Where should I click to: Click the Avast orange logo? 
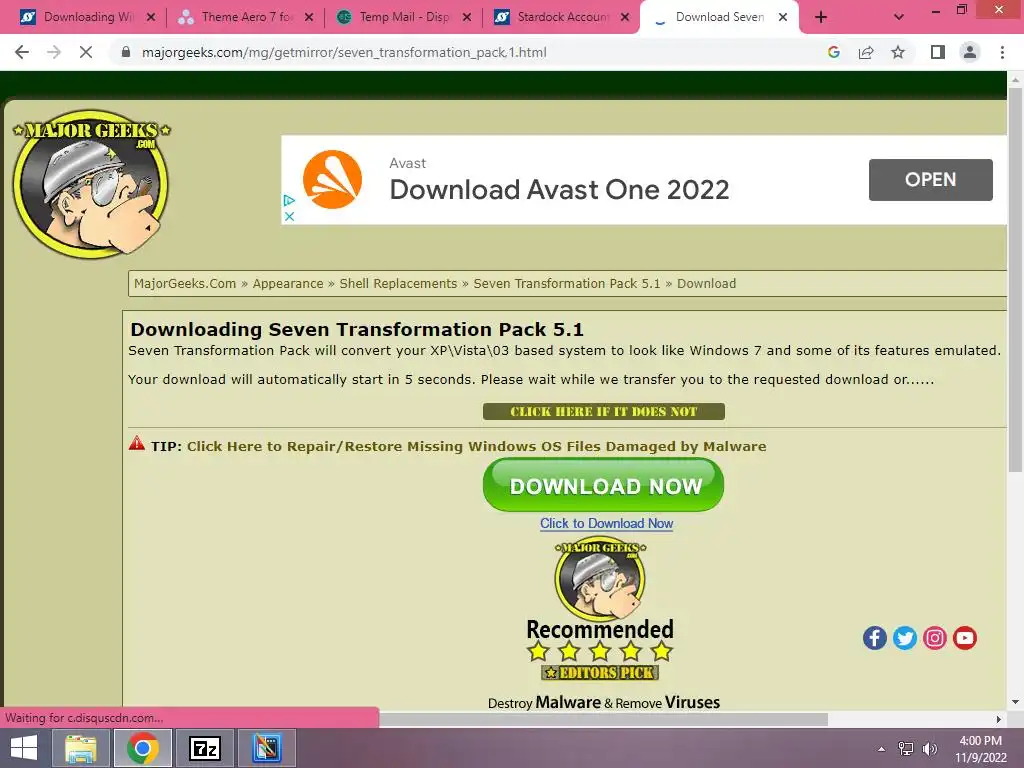click(x=332, y=180)
